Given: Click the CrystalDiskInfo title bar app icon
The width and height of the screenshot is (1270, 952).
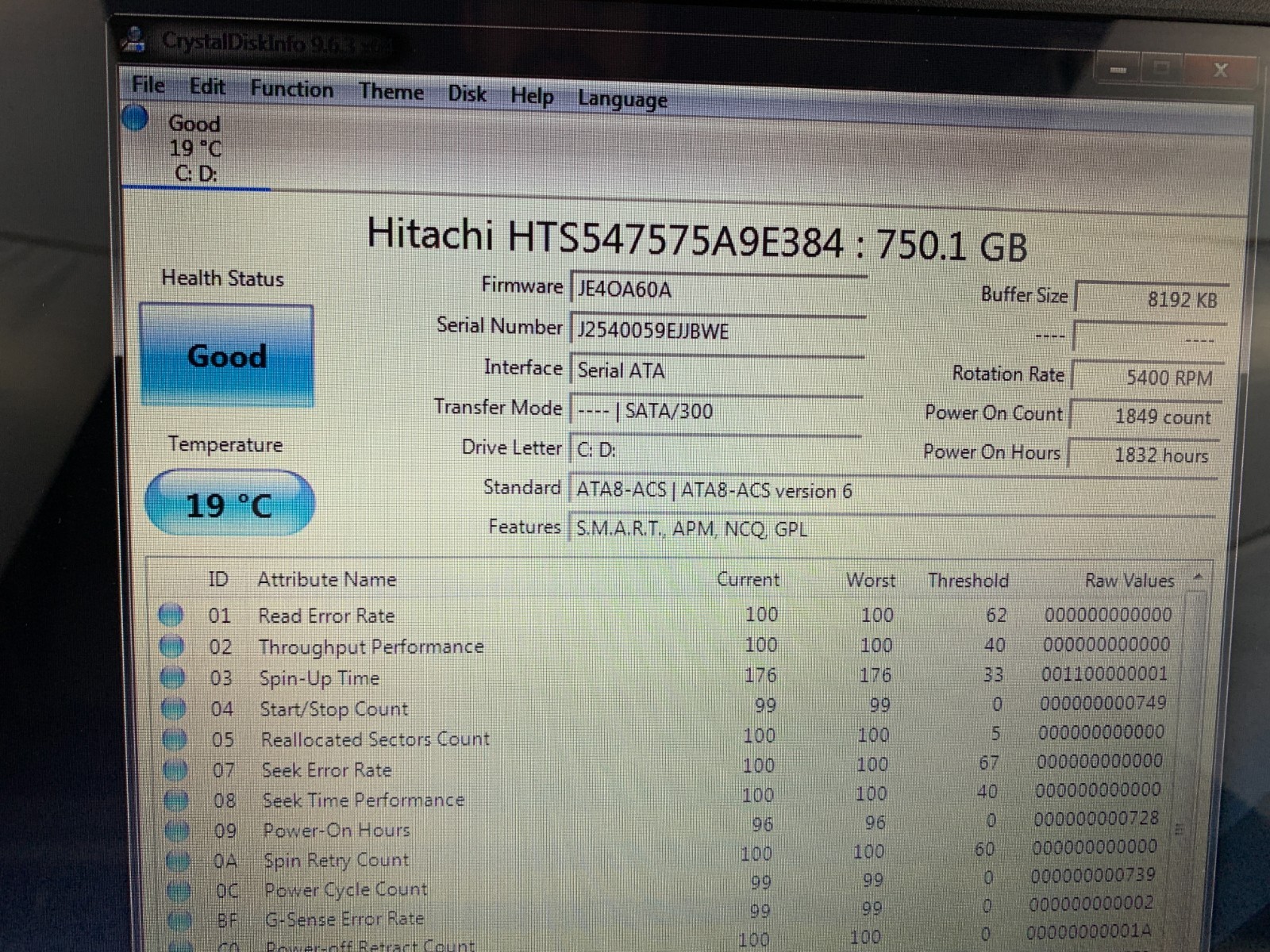Looking at the screenshot, I should pyautogui.click(x=135, y=40).
